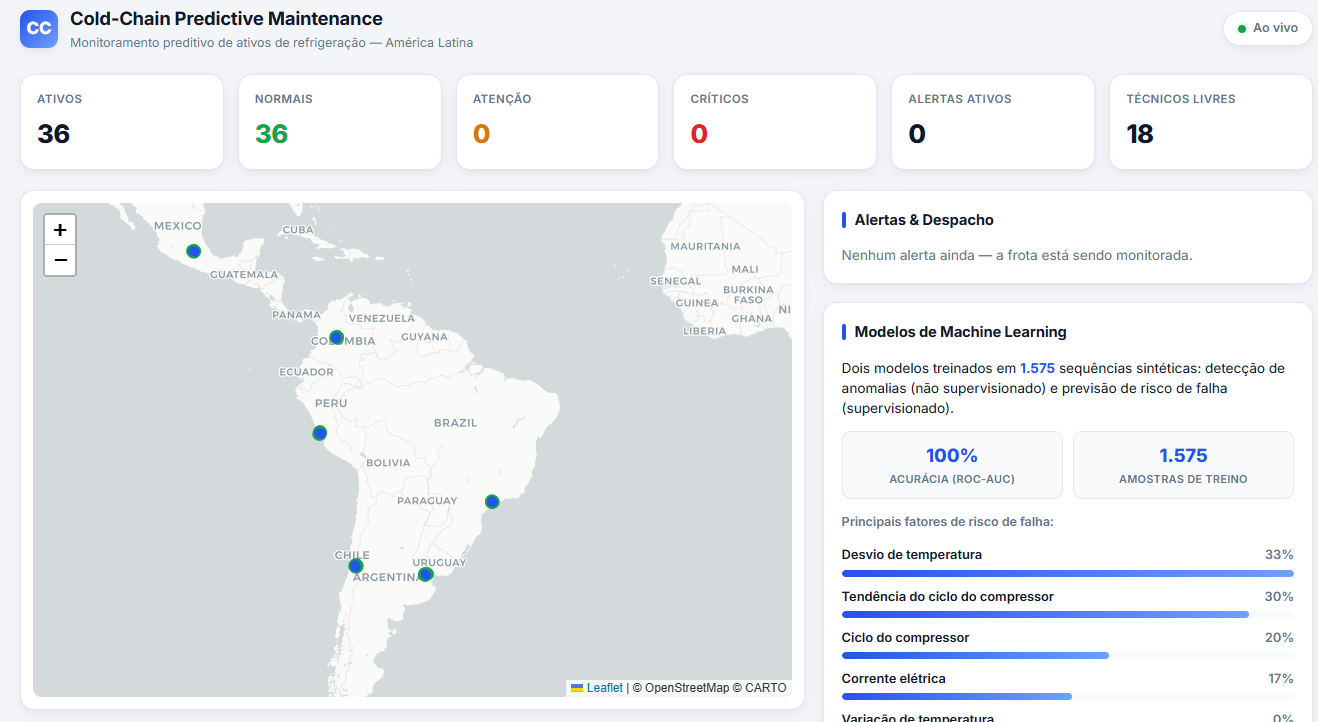This screenshot has width=1318, height=722.
Task: Open the ATENÇÃO summary card
Action: point(558,122)
